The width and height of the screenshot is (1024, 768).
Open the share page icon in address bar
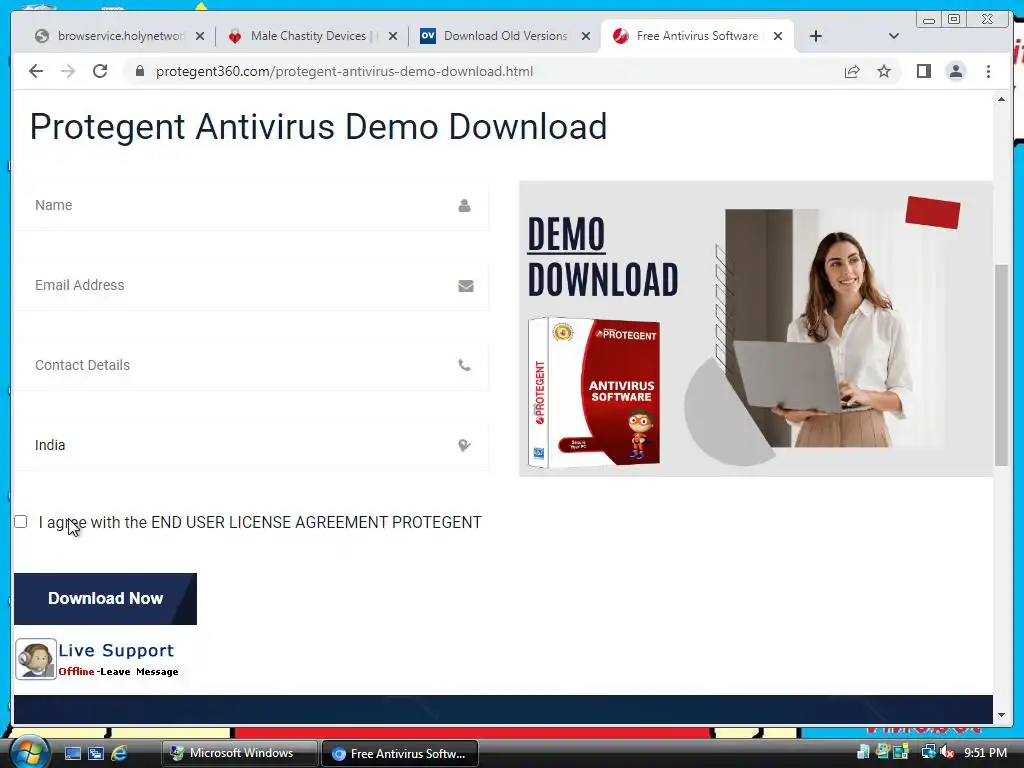tap(852, 71)
